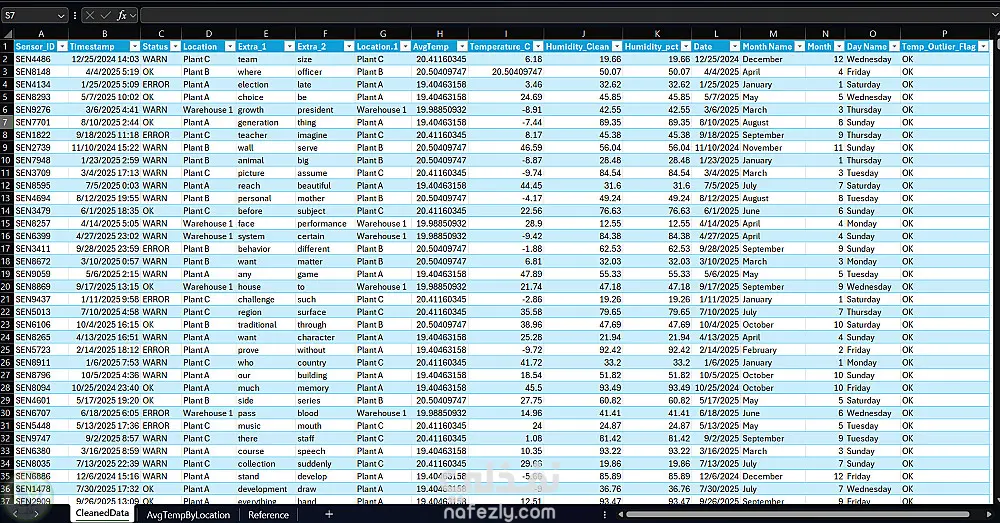
Task: Select row 7 header
Action: click(x=6, y=122)
